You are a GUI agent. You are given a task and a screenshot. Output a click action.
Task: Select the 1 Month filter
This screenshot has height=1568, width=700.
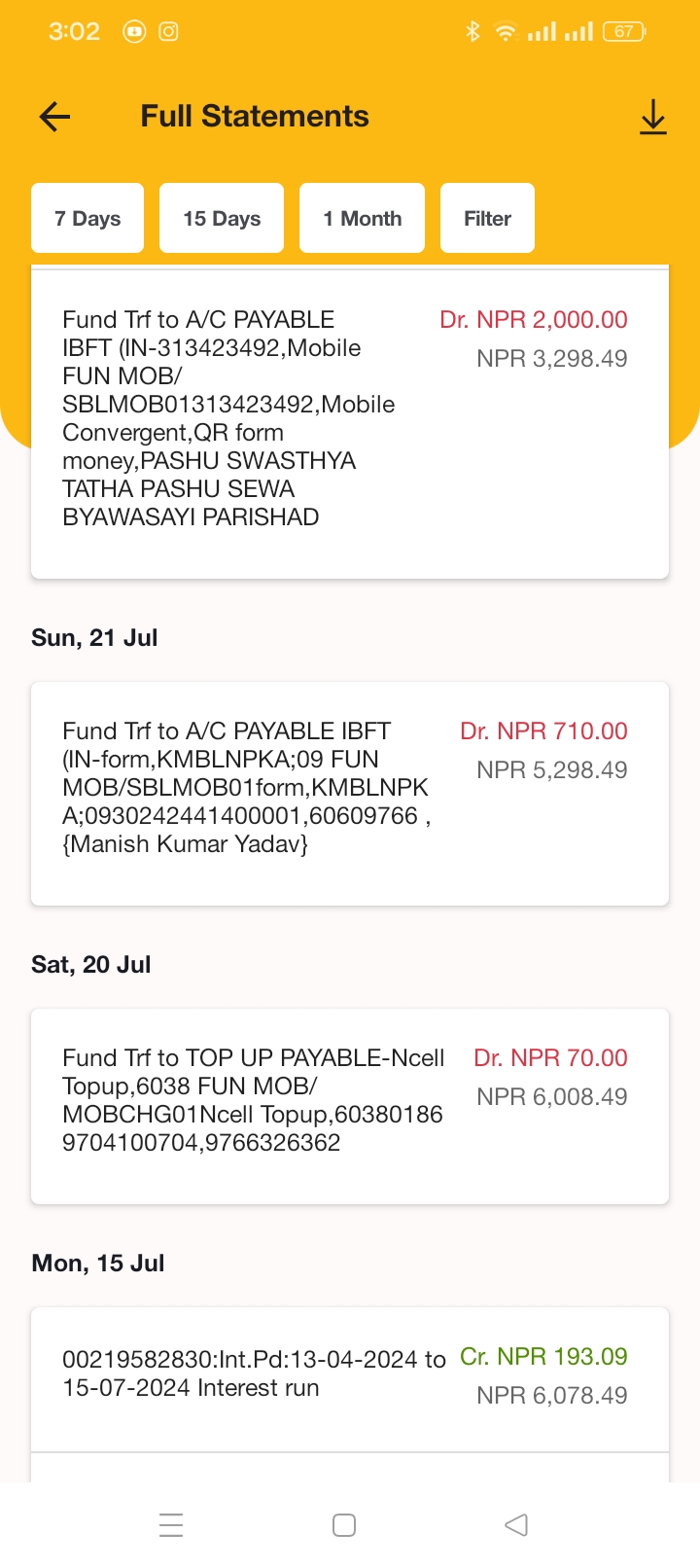tap(362, 218)
